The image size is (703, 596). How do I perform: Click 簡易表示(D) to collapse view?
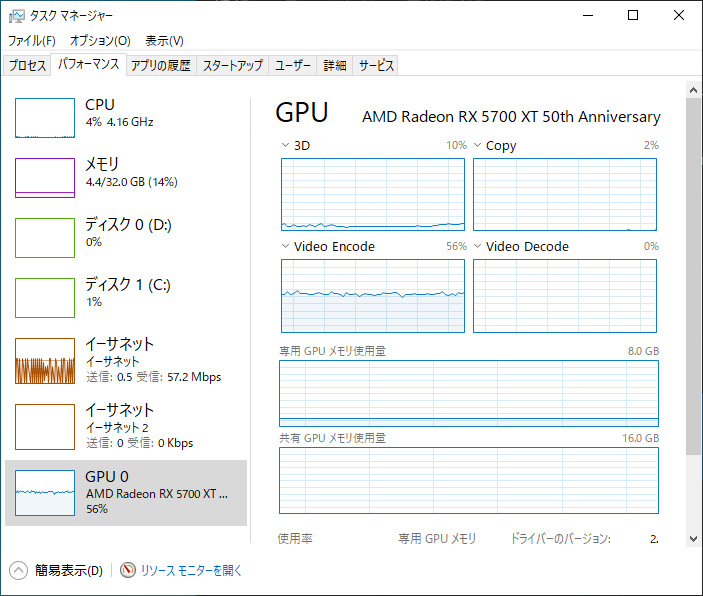tap(69, 570)
